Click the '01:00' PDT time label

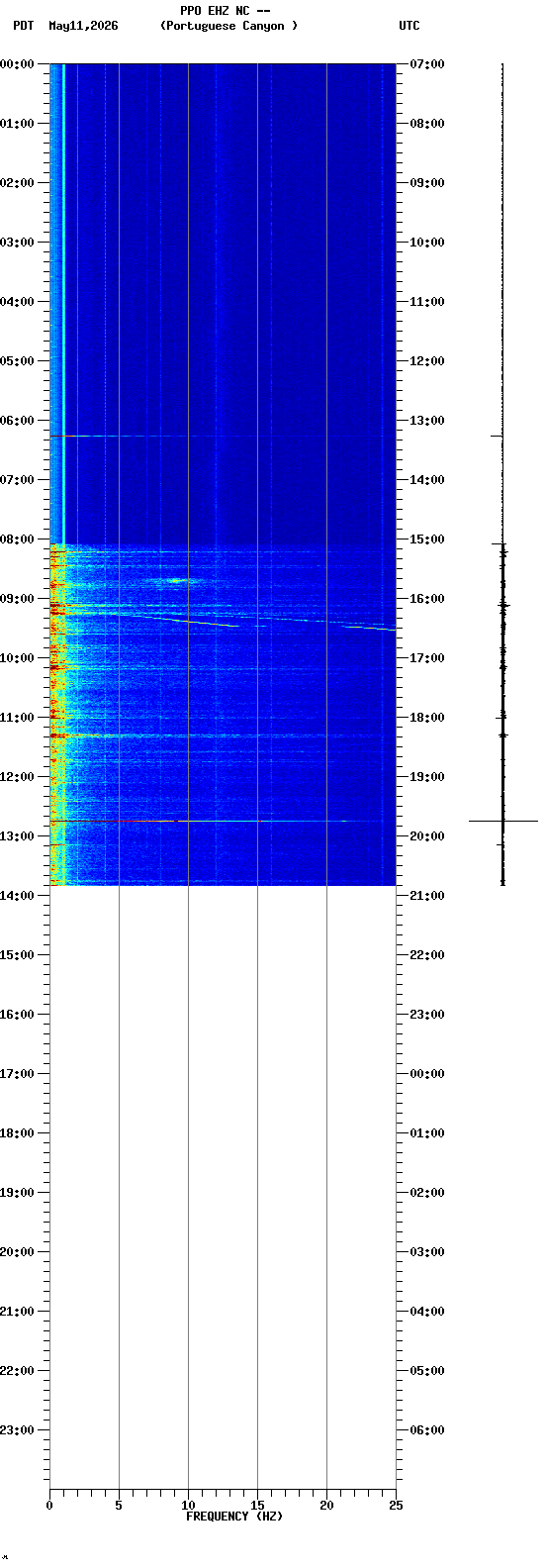(x=17, y=123)
